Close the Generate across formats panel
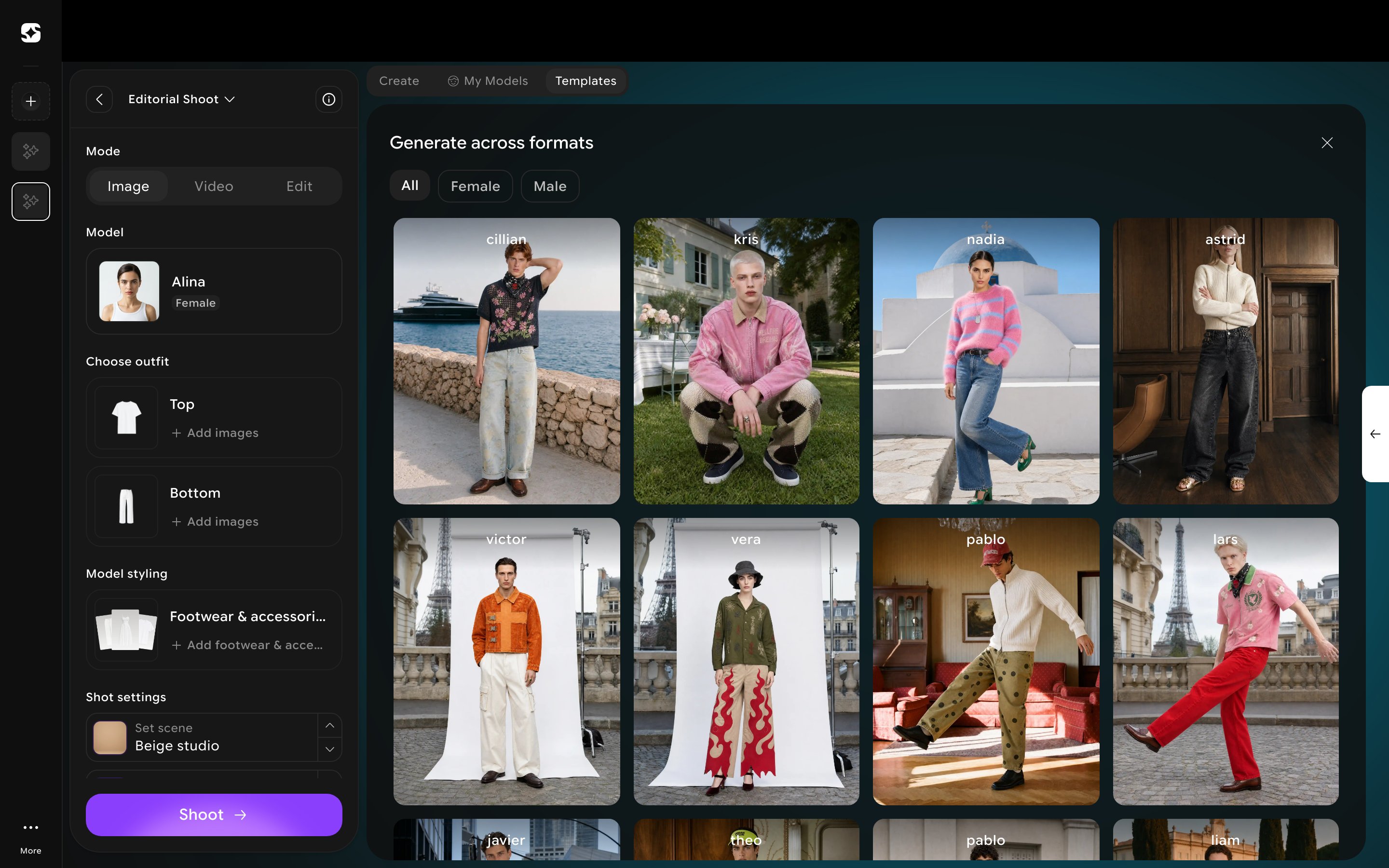1389x868 pixels. pos(1327,143)
